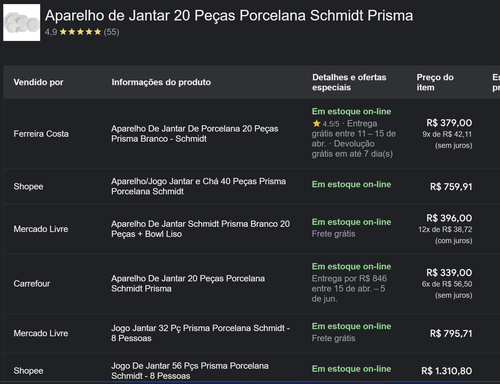Click the 4.5/5 star rating icon for Ferreira Costa

pos(316,124)
